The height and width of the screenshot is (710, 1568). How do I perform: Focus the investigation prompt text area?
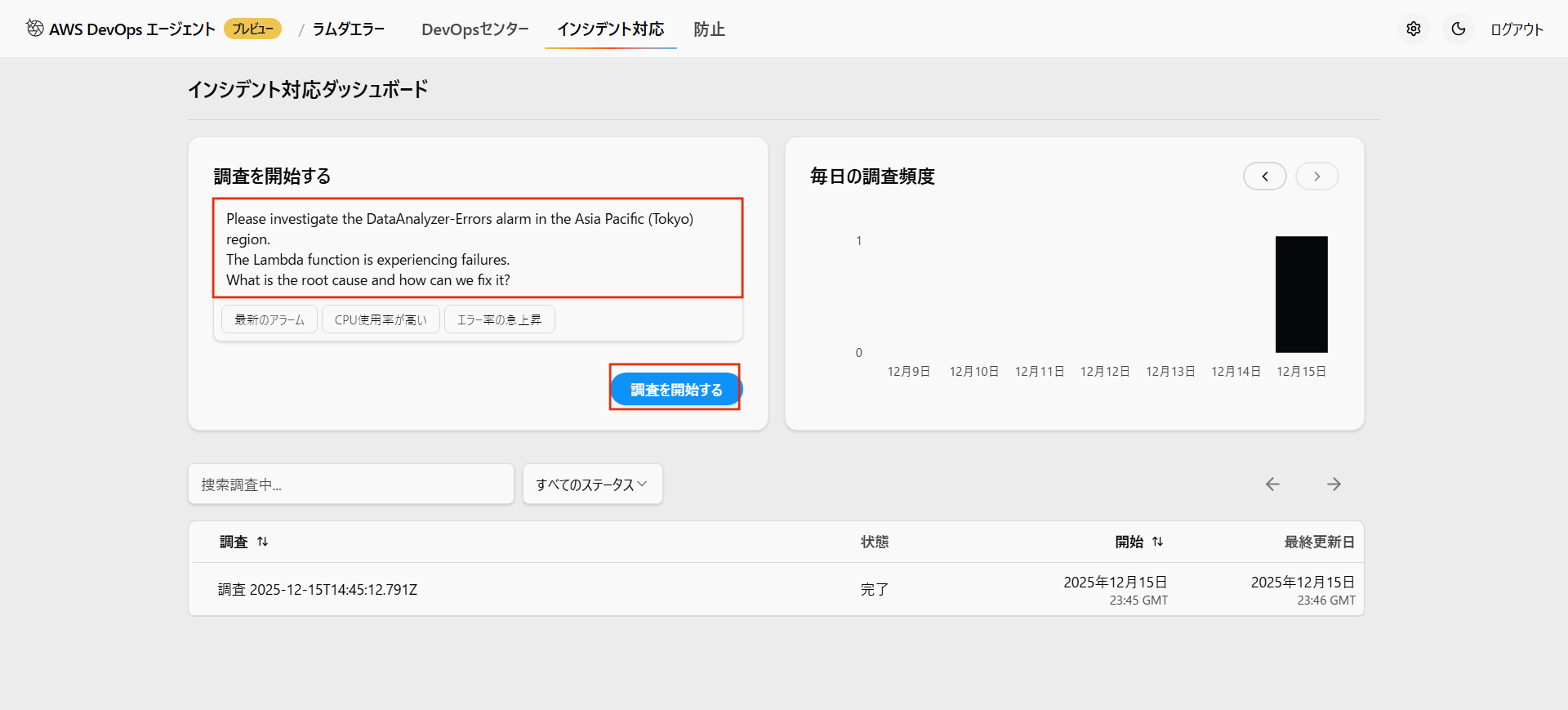[x=478, y=248]
